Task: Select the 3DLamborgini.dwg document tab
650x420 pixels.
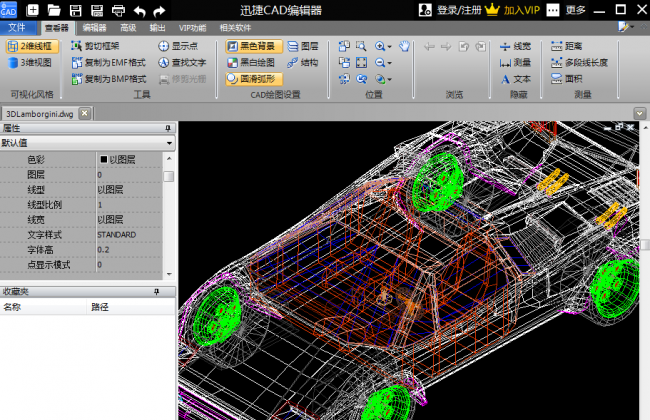Action: tap(40, 114)
